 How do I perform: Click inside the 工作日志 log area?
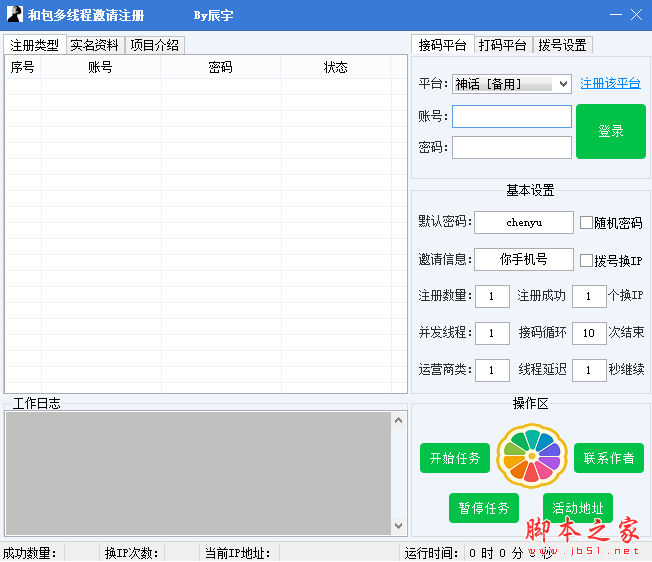pyautogui.click(x=198, y=473)
